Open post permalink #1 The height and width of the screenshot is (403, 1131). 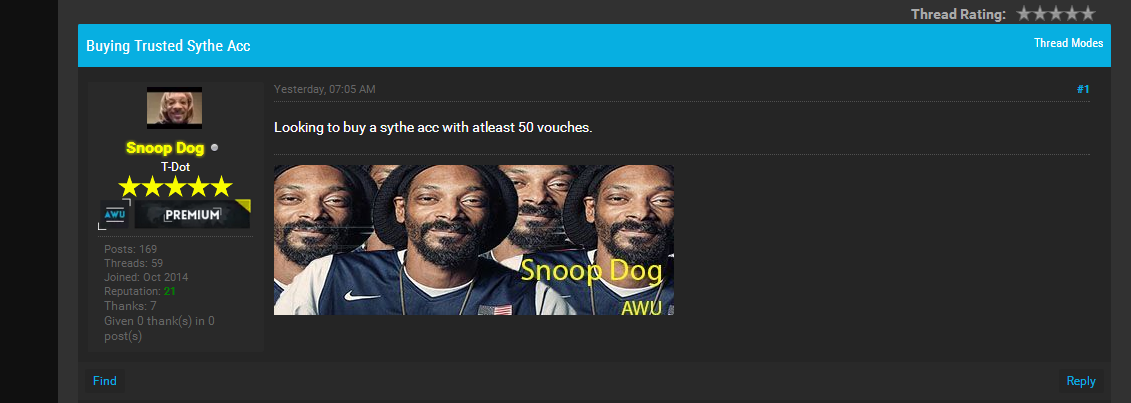coord(1083,89)
